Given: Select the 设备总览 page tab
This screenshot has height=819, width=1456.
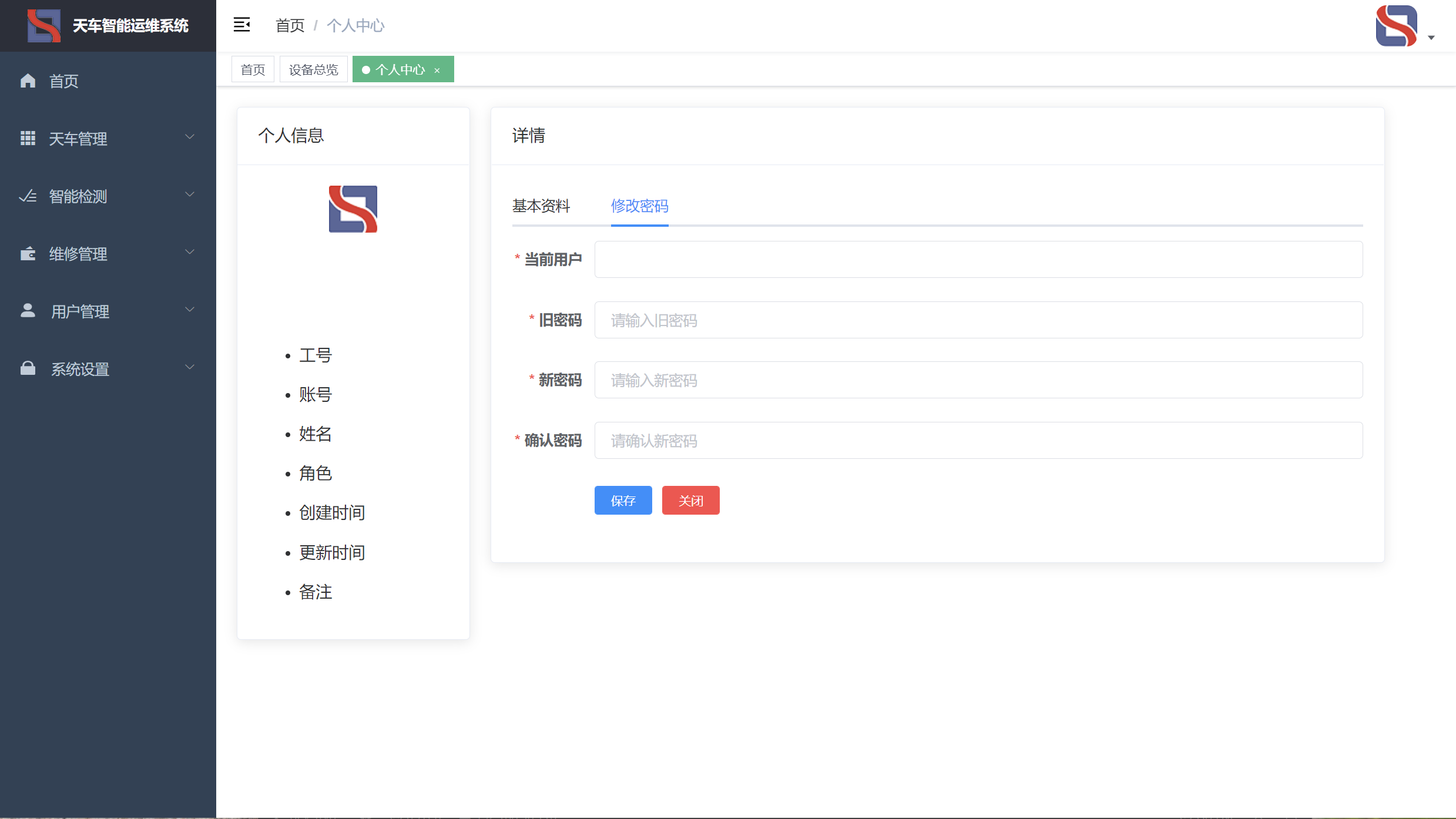Looking at the screenshot, I should coord(313,70).
